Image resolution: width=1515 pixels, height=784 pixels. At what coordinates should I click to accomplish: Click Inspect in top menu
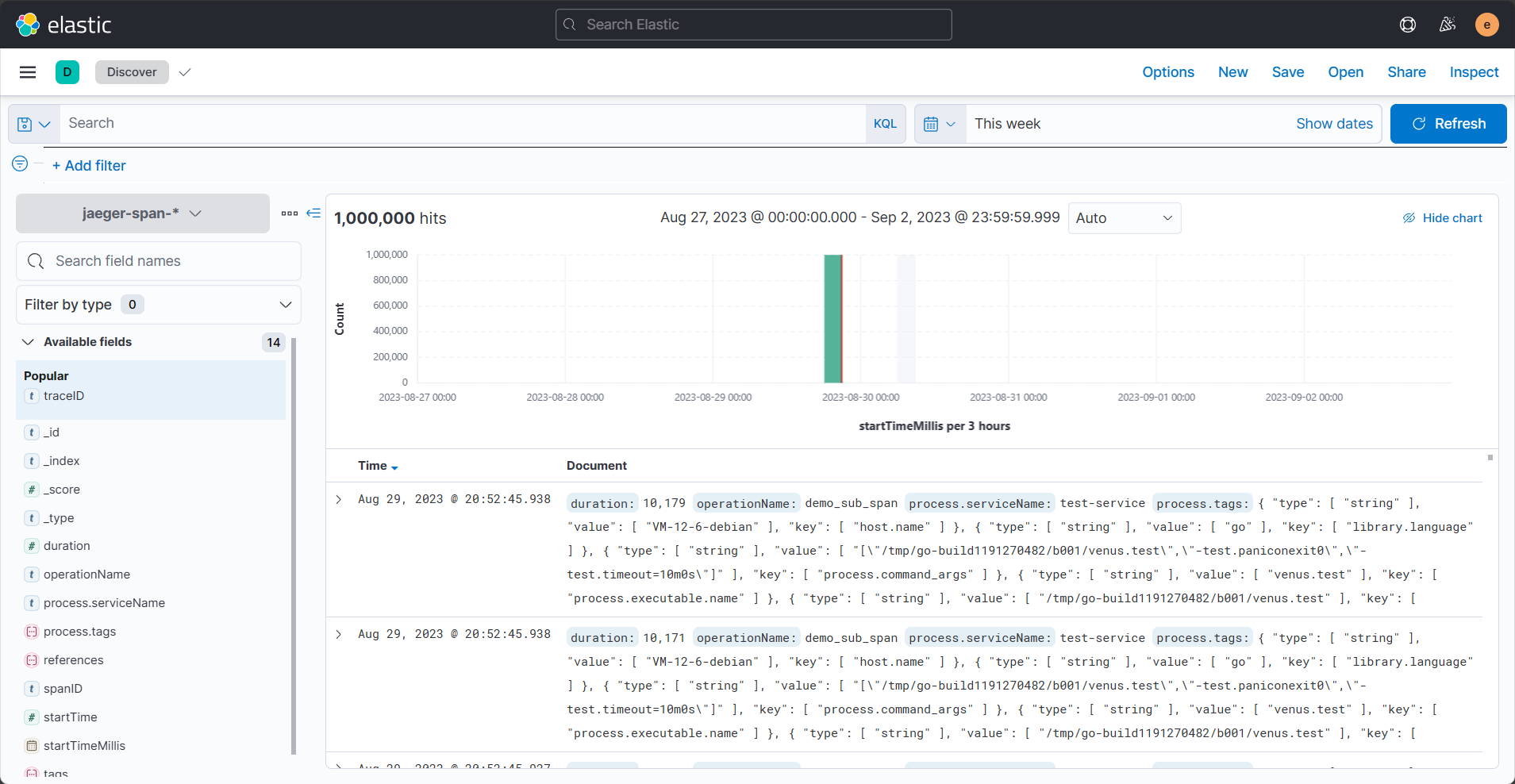coord(1474,72)
